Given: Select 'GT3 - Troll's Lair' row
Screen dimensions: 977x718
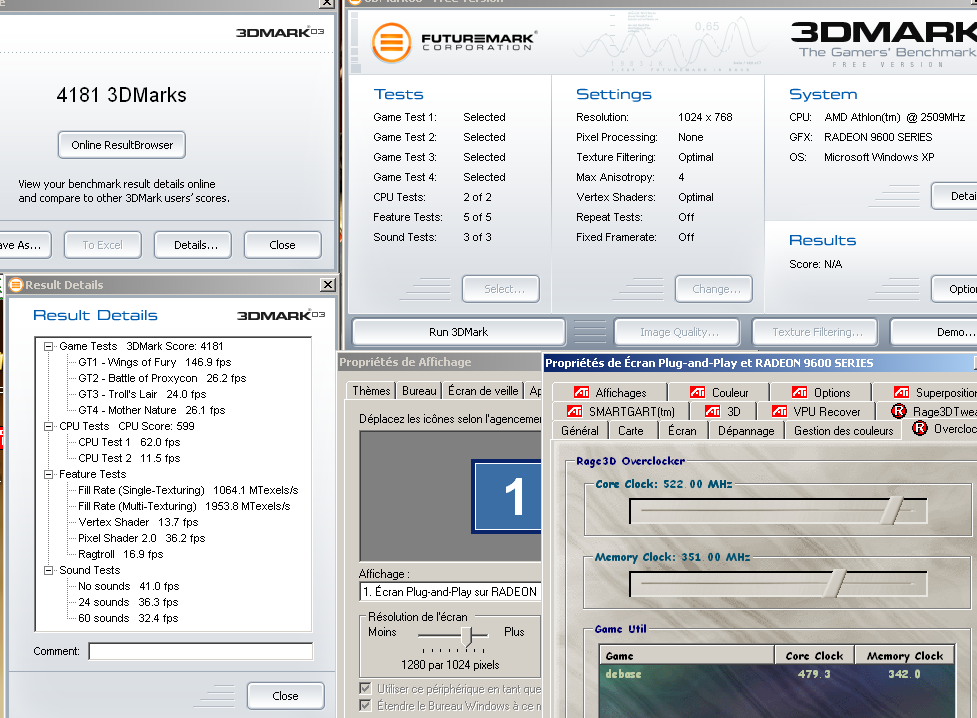Looking at the screenshot, I should tap(142, 395).
